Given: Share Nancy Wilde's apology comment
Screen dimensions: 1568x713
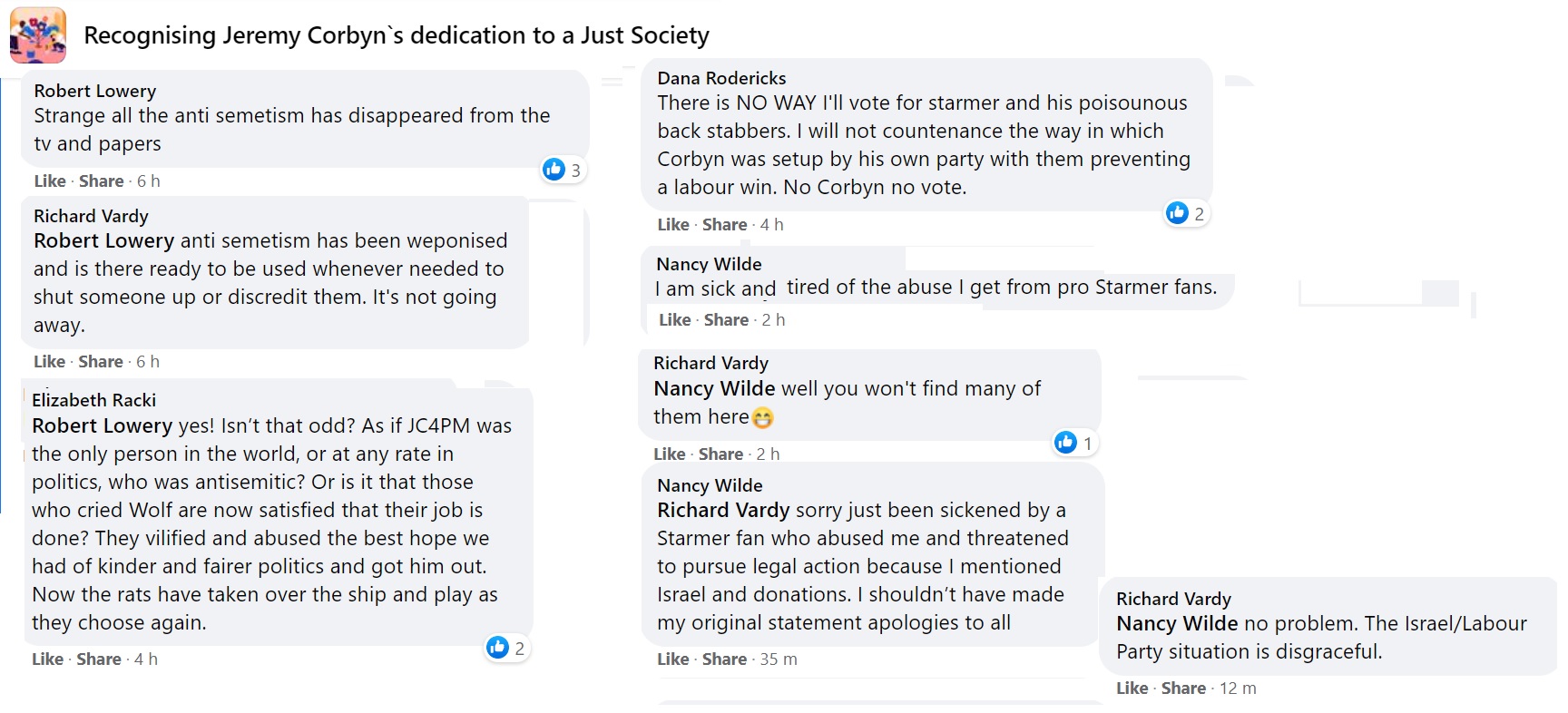Looking at the screenshot, I should tap(724, 659).
